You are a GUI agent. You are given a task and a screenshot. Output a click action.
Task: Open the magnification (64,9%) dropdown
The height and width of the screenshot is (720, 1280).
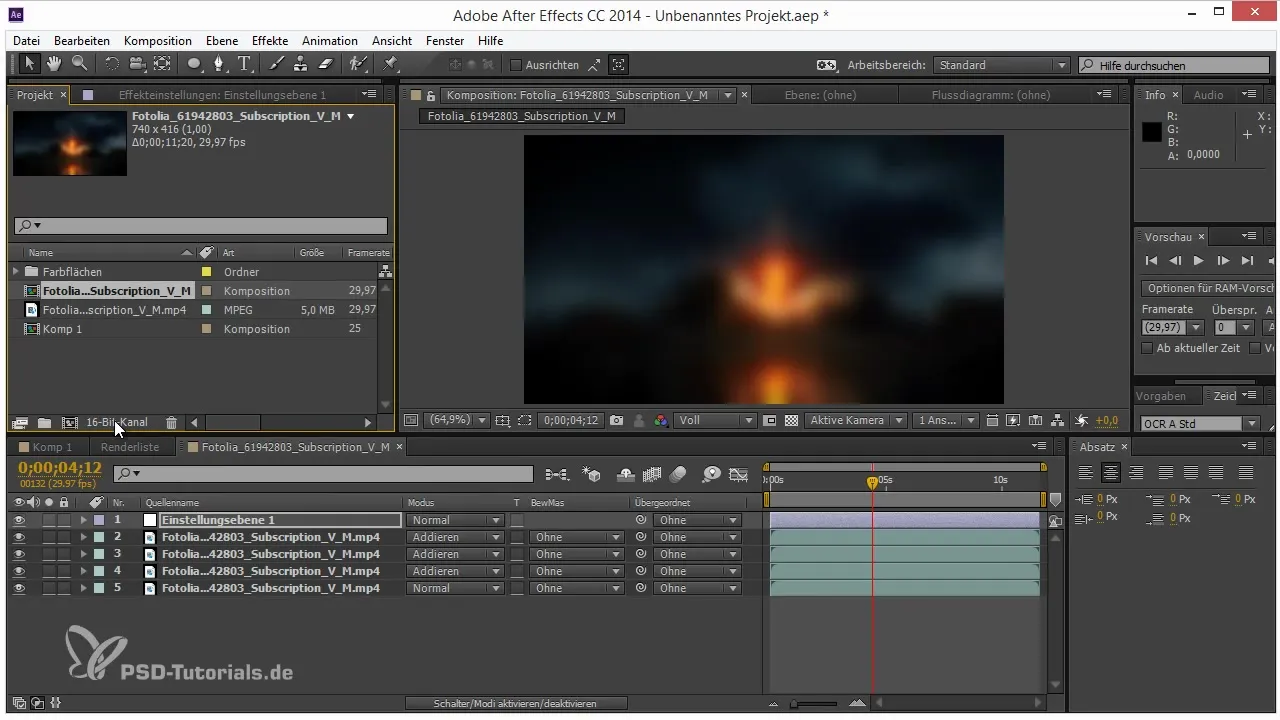458,421
